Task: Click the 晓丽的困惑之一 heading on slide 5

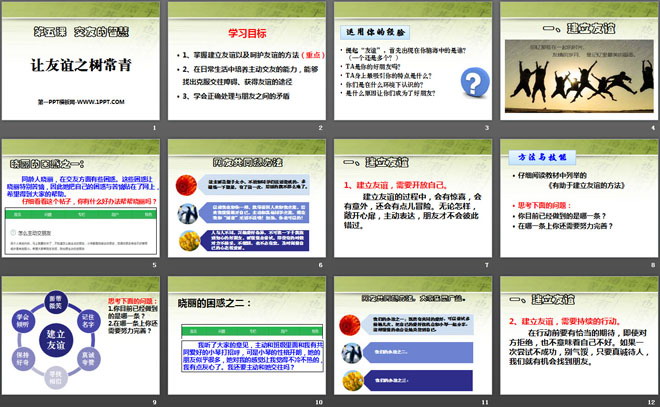Action: [x=47, y=163]
